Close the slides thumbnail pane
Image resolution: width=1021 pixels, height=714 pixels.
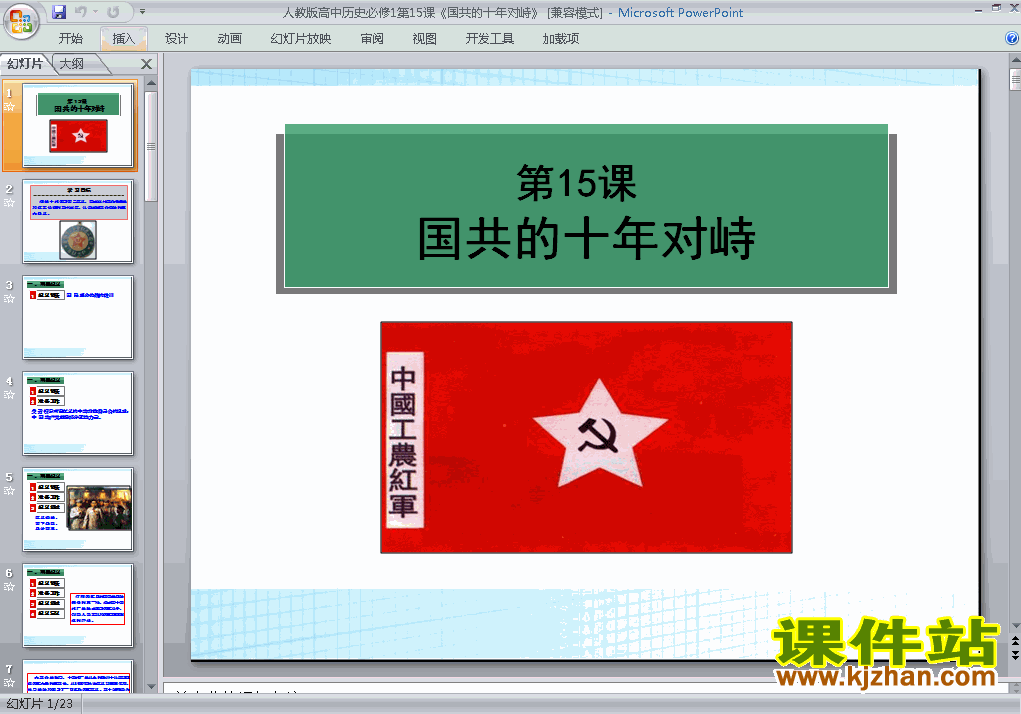[147, 64]
